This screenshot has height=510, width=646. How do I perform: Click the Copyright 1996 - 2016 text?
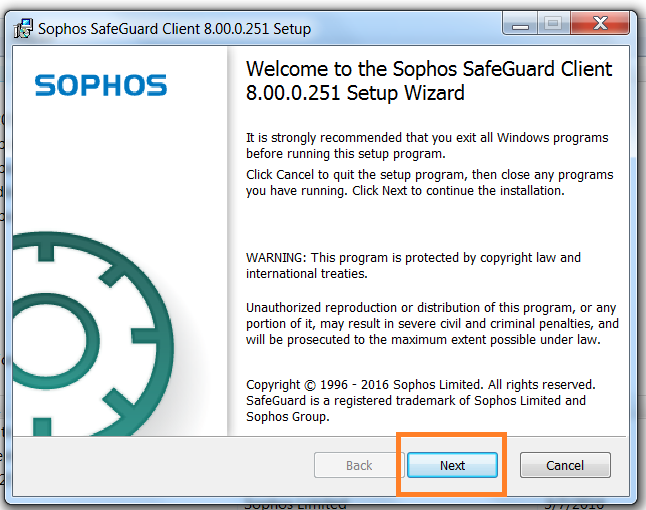point(421,400)
